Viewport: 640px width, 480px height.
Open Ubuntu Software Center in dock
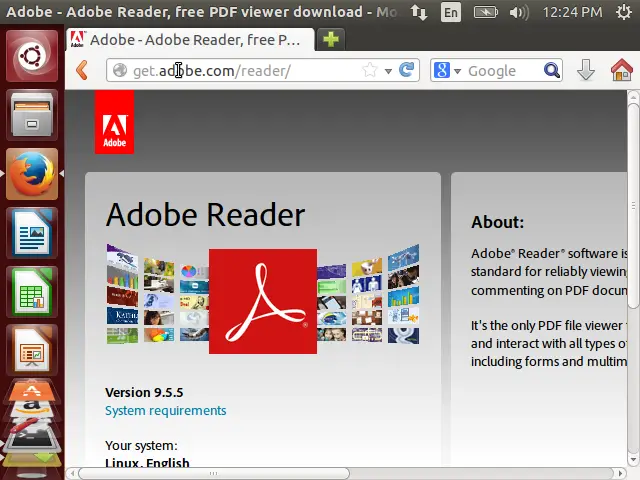(x=32, y=391)
